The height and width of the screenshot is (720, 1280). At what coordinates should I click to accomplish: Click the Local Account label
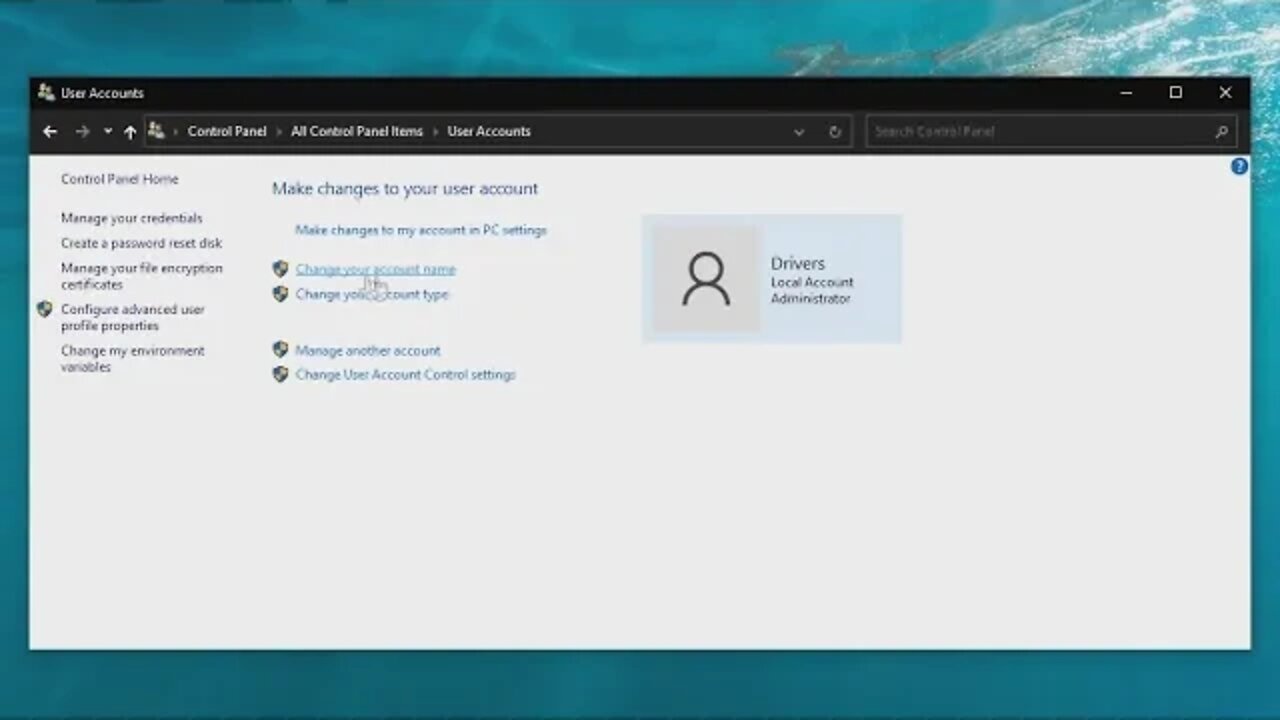pyautogui.click(x=812, y=283)
